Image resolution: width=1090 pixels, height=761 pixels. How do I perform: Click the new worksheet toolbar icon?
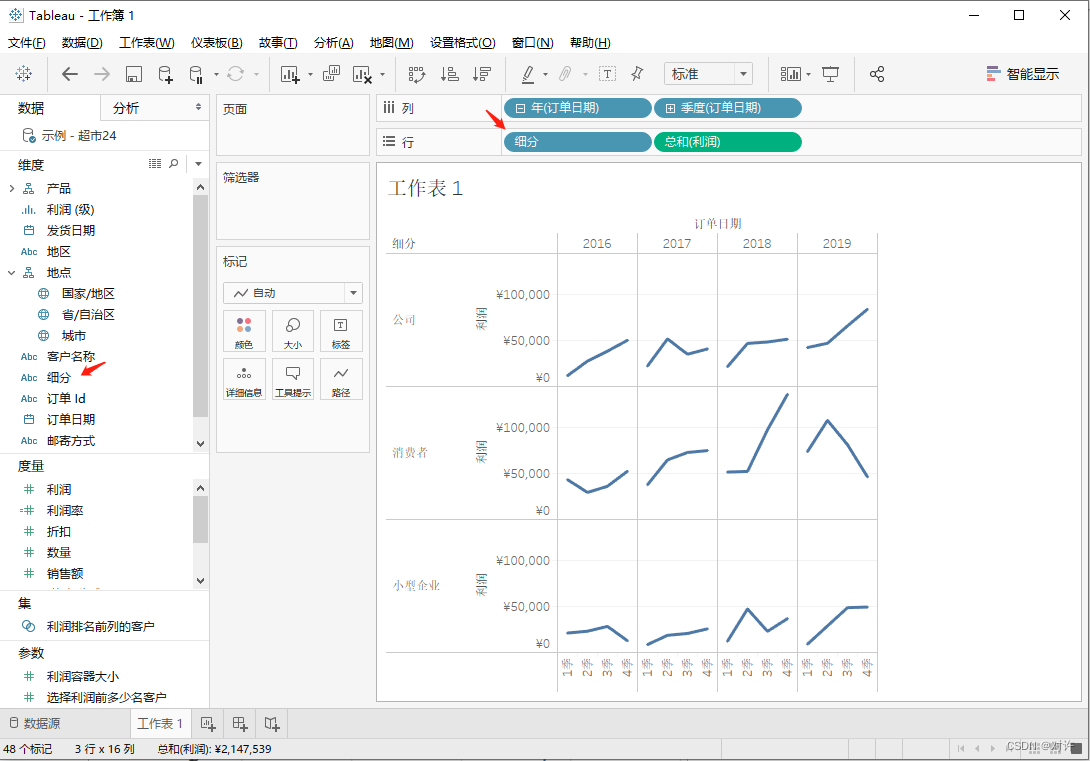(x=290, y=74)
